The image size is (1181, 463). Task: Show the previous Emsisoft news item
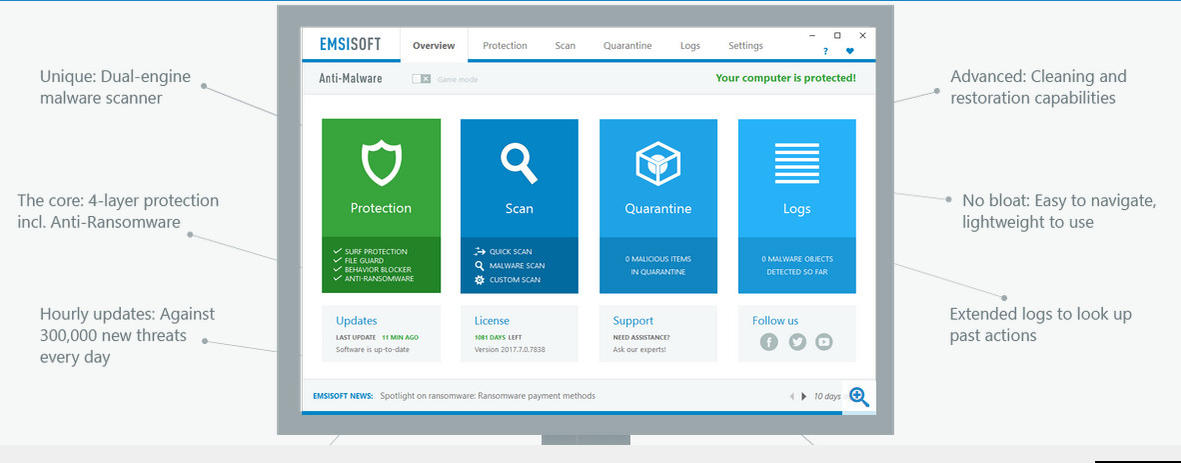point(792,396)
